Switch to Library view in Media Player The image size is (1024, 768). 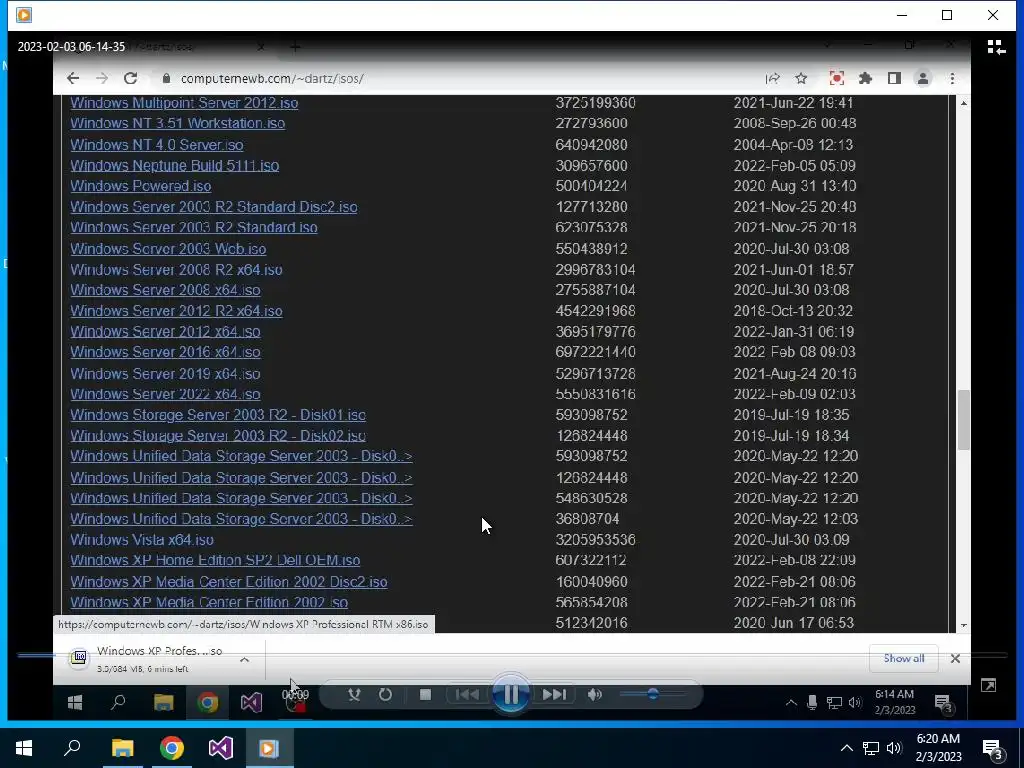coord(996,47)
